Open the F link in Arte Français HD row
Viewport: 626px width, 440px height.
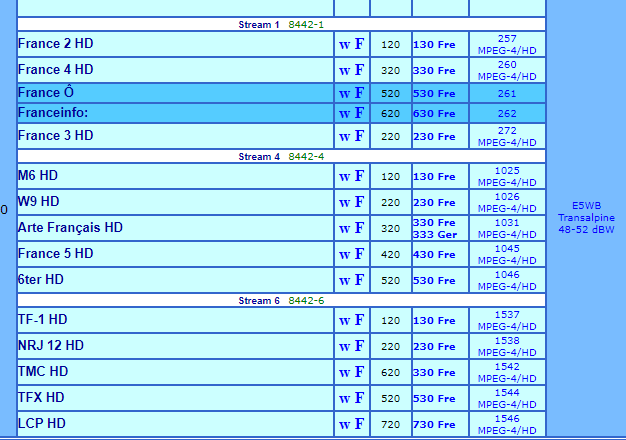[359, 228]
